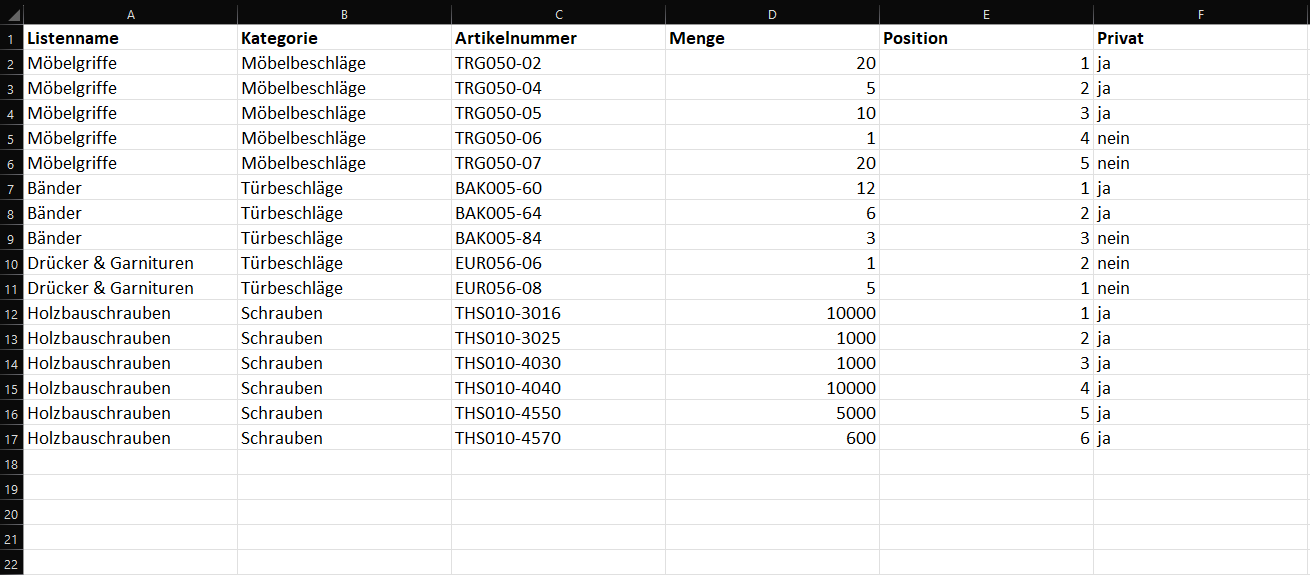
Task: Click row 22 header
Action: [11, 563]
